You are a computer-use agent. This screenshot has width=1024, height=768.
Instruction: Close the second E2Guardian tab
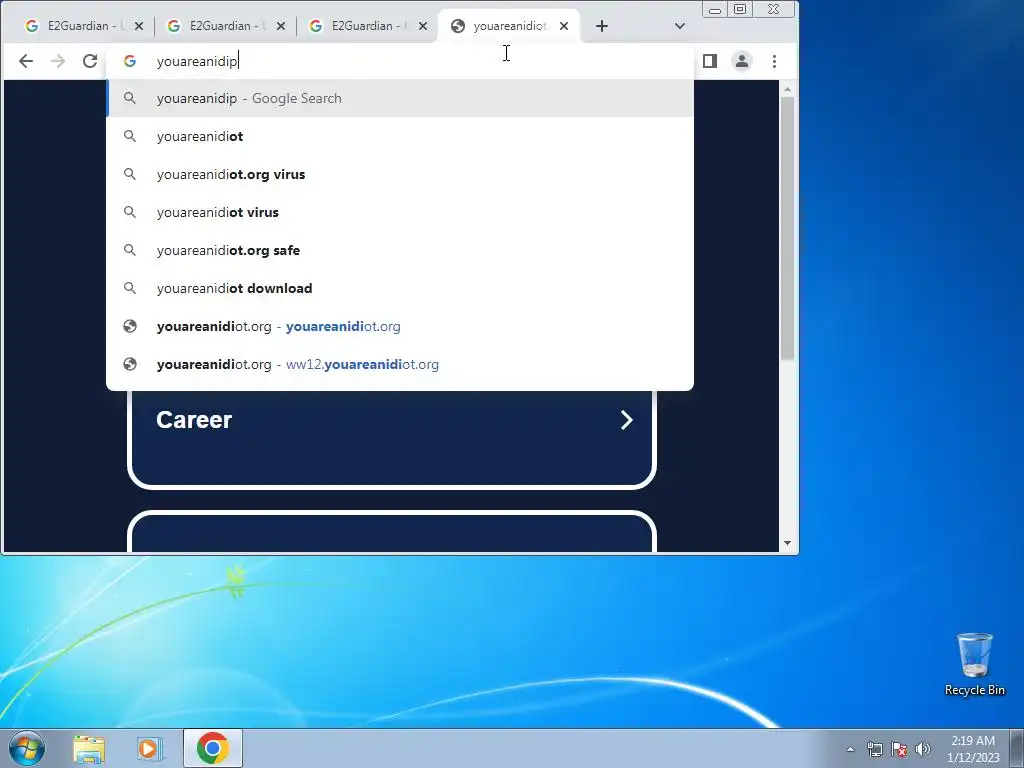pos(281,26)
